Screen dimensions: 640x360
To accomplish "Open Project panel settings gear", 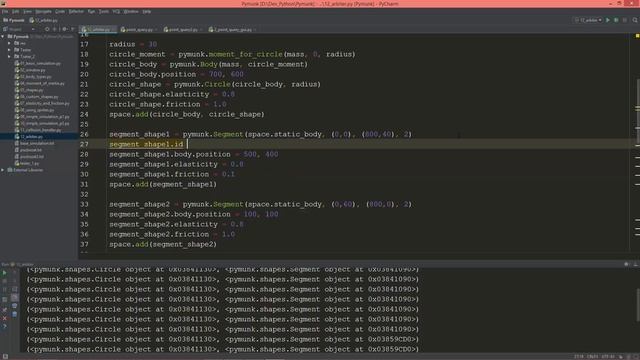I will [x=64, y=29].
